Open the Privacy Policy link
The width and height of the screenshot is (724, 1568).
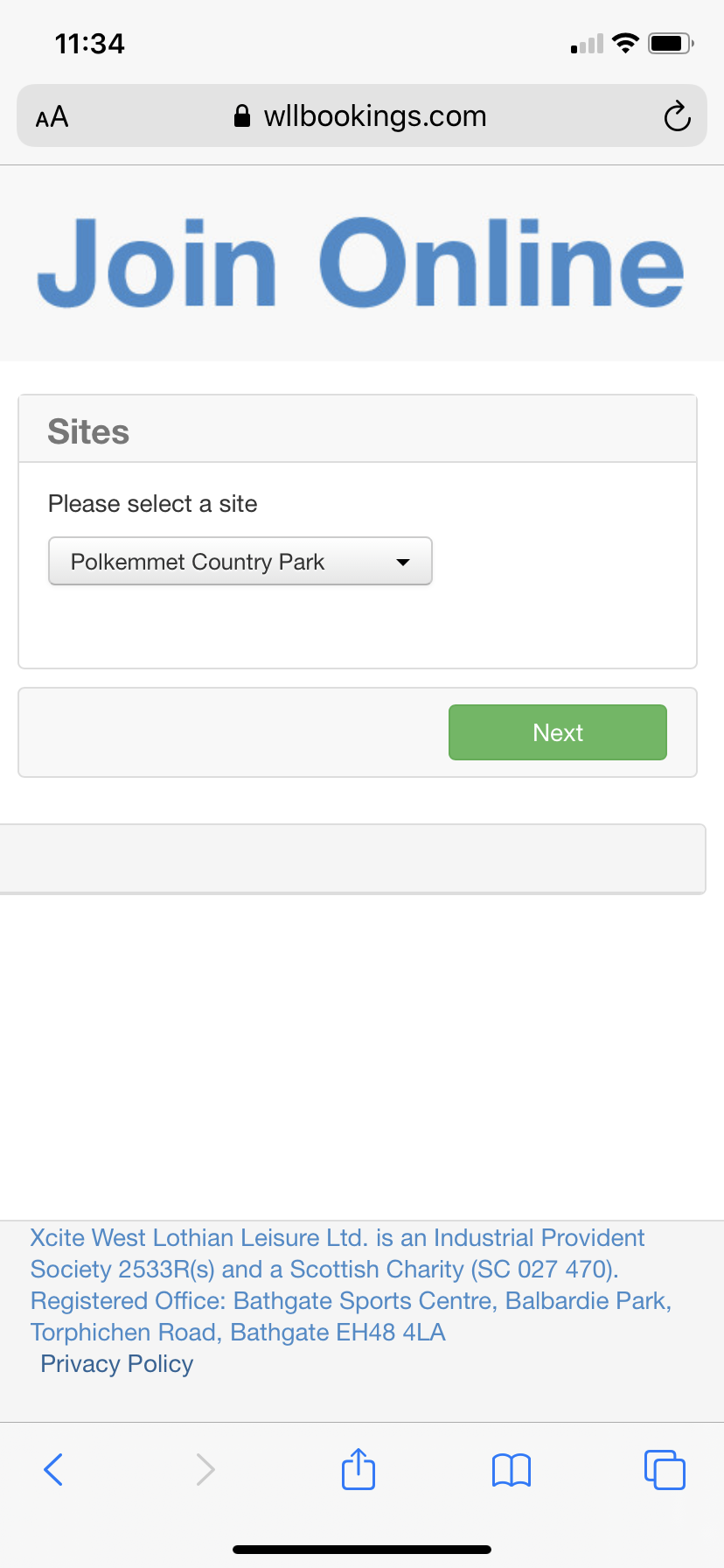(117, 1364)
